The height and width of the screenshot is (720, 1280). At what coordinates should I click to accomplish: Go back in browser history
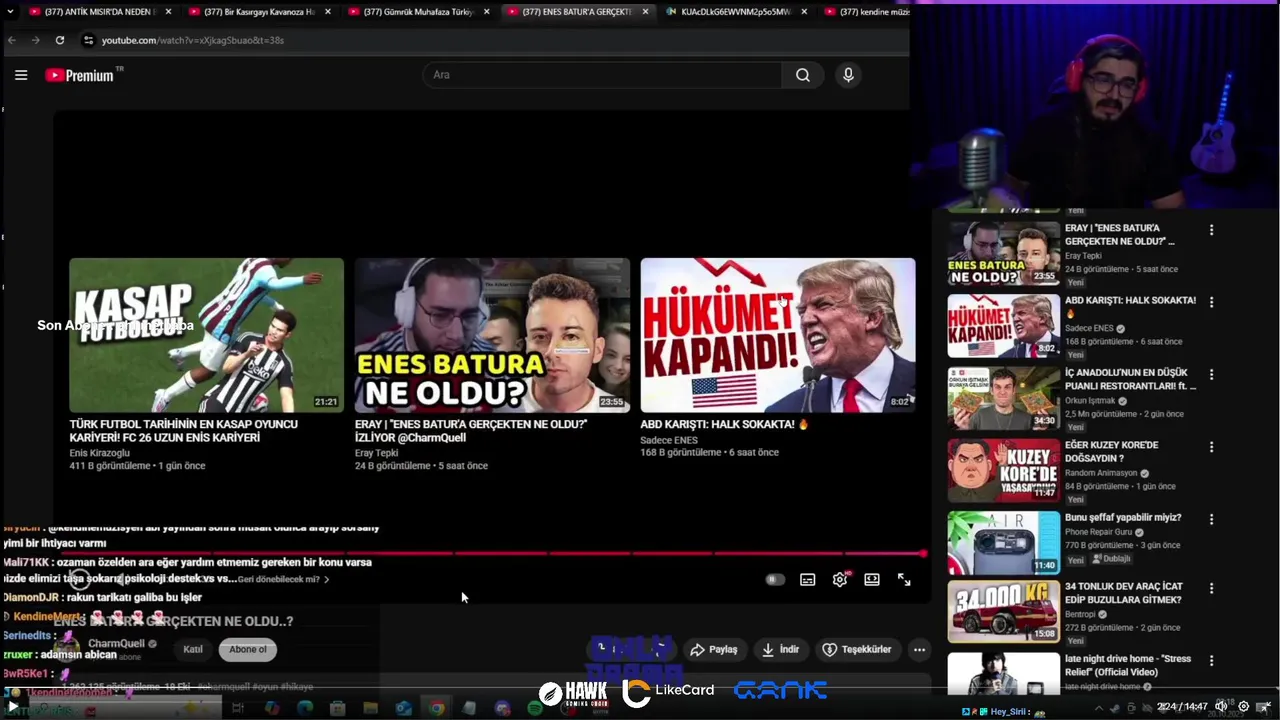[12, 40]
